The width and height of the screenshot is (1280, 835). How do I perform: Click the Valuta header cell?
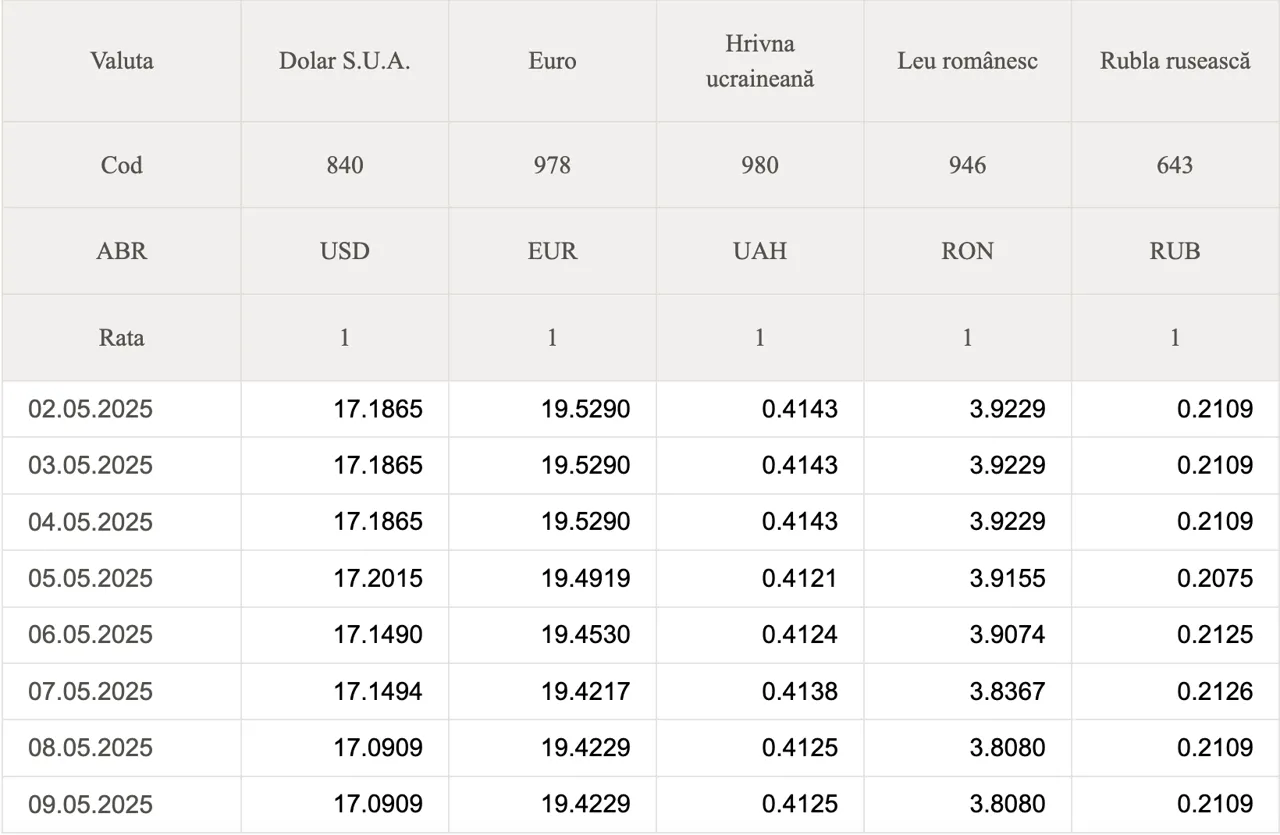click(x=122, y=61)
